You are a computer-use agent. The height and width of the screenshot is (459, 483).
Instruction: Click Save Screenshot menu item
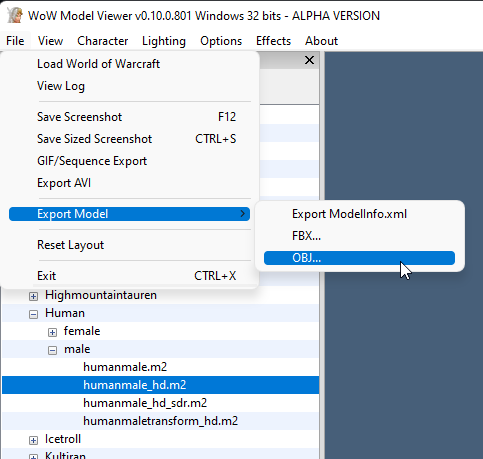[x=129, y=117]
